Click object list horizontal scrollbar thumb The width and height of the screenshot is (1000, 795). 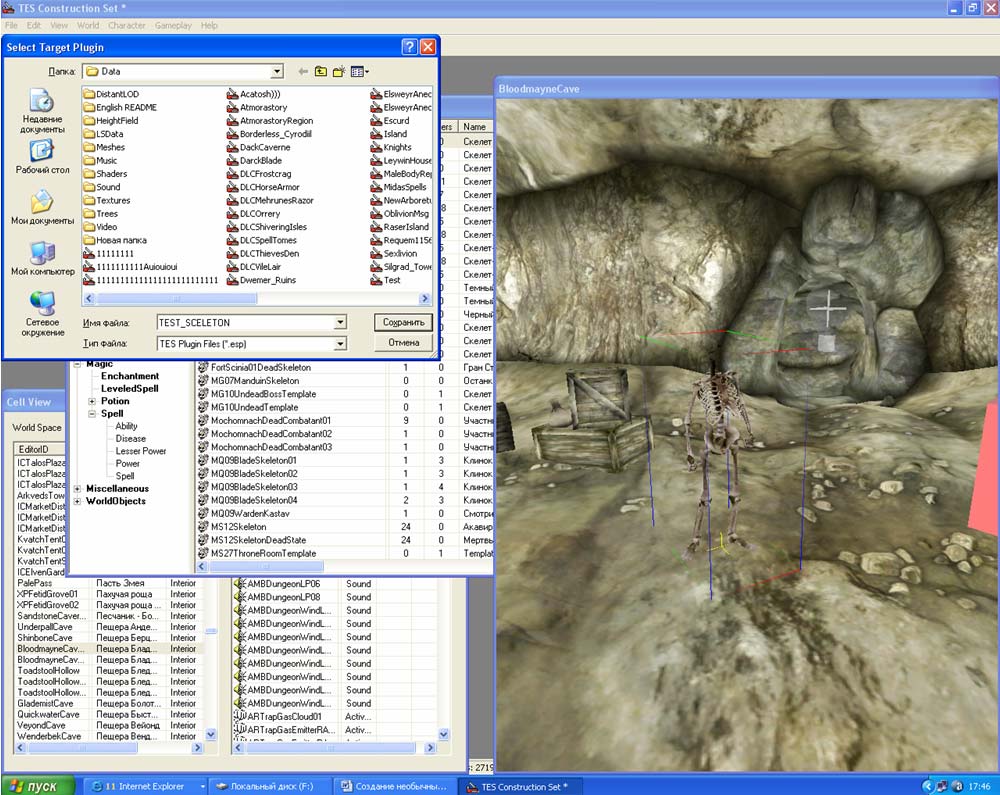267,566
